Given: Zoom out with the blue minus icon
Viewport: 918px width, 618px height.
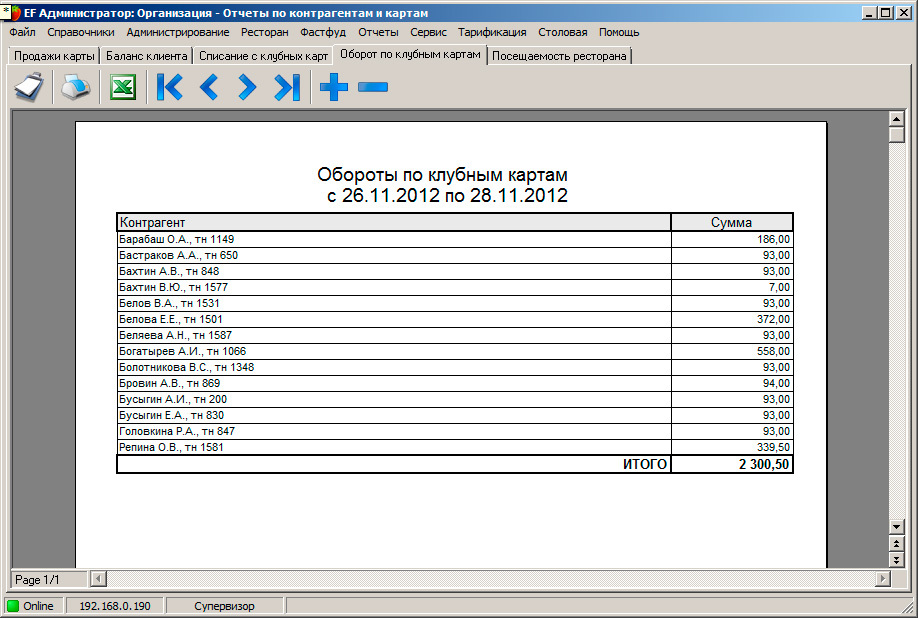Looking at the screenshot, I should point(373,87).
